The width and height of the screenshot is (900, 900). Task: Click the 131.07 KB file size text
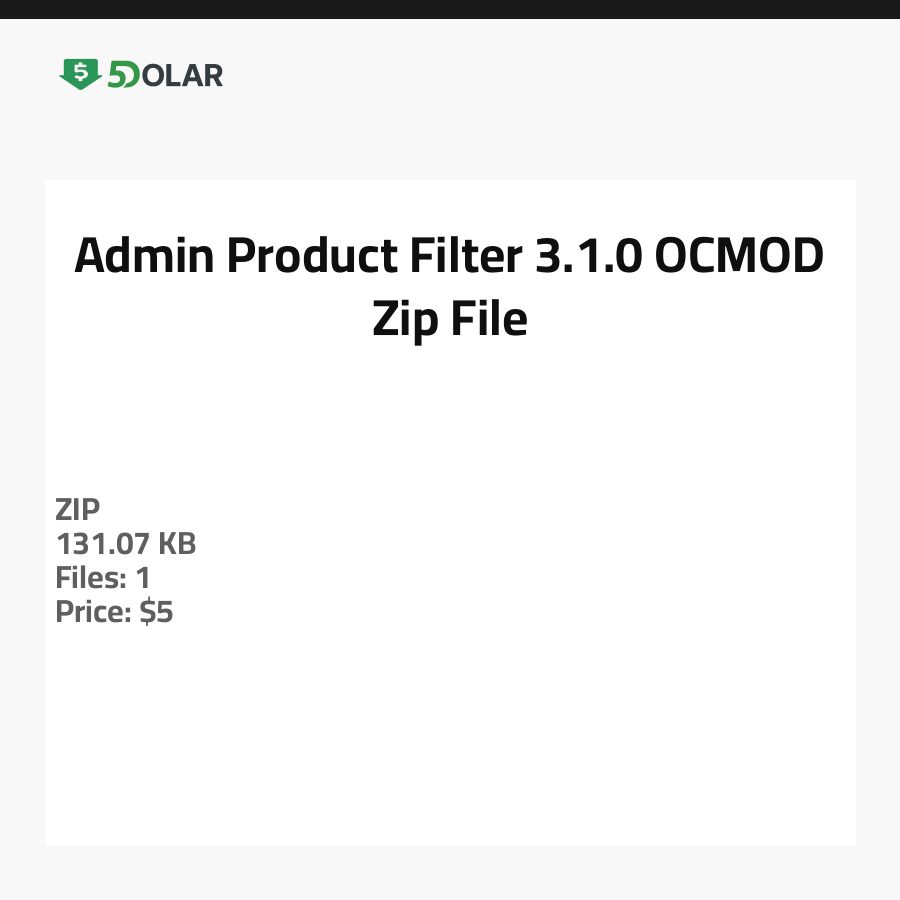125,544
